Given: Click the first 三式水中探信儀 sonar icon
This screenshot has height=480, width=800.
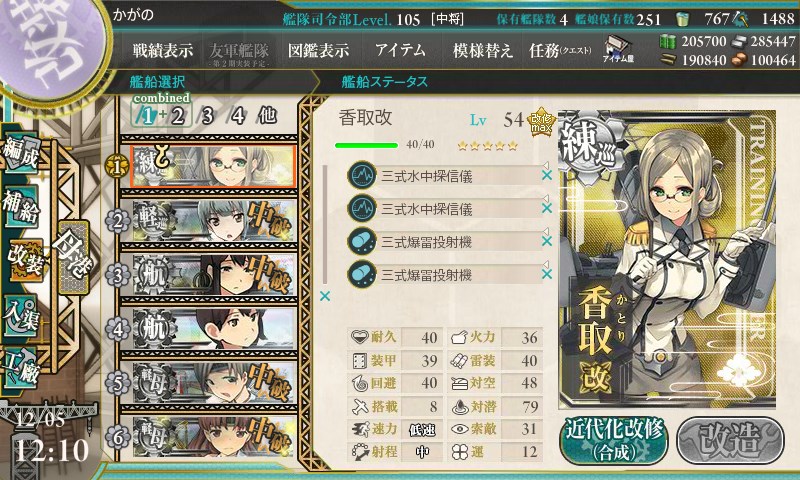Looking at the screenshot, I should point(362,176).
